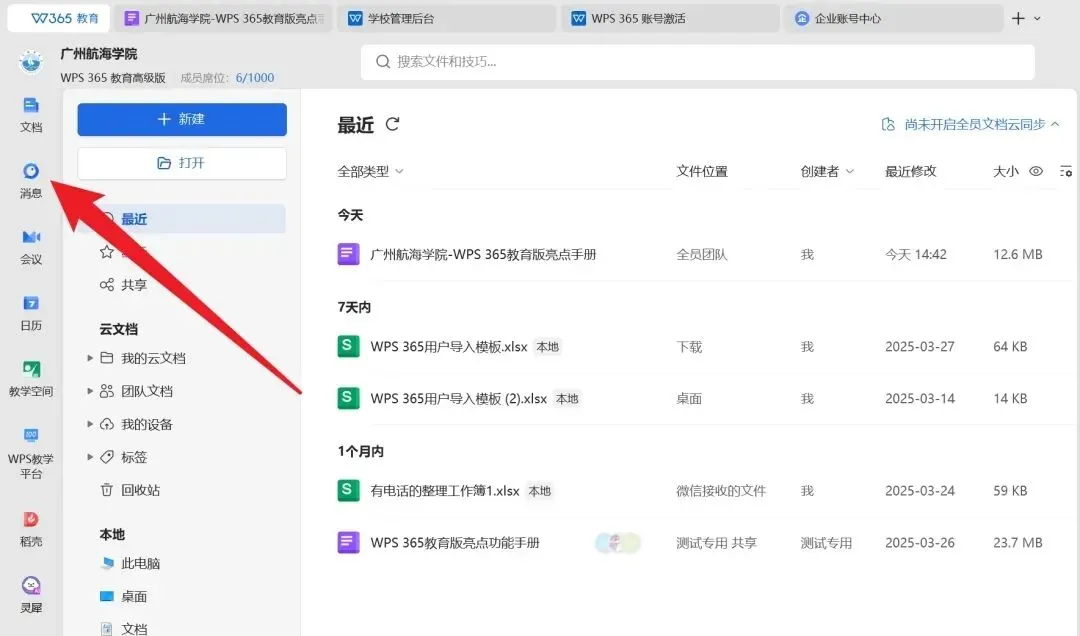The height and width of the screenshot is (636, 1080).
Task: Open the tab list dropdown arrow beside plus
Action: tap(1037, 19)
